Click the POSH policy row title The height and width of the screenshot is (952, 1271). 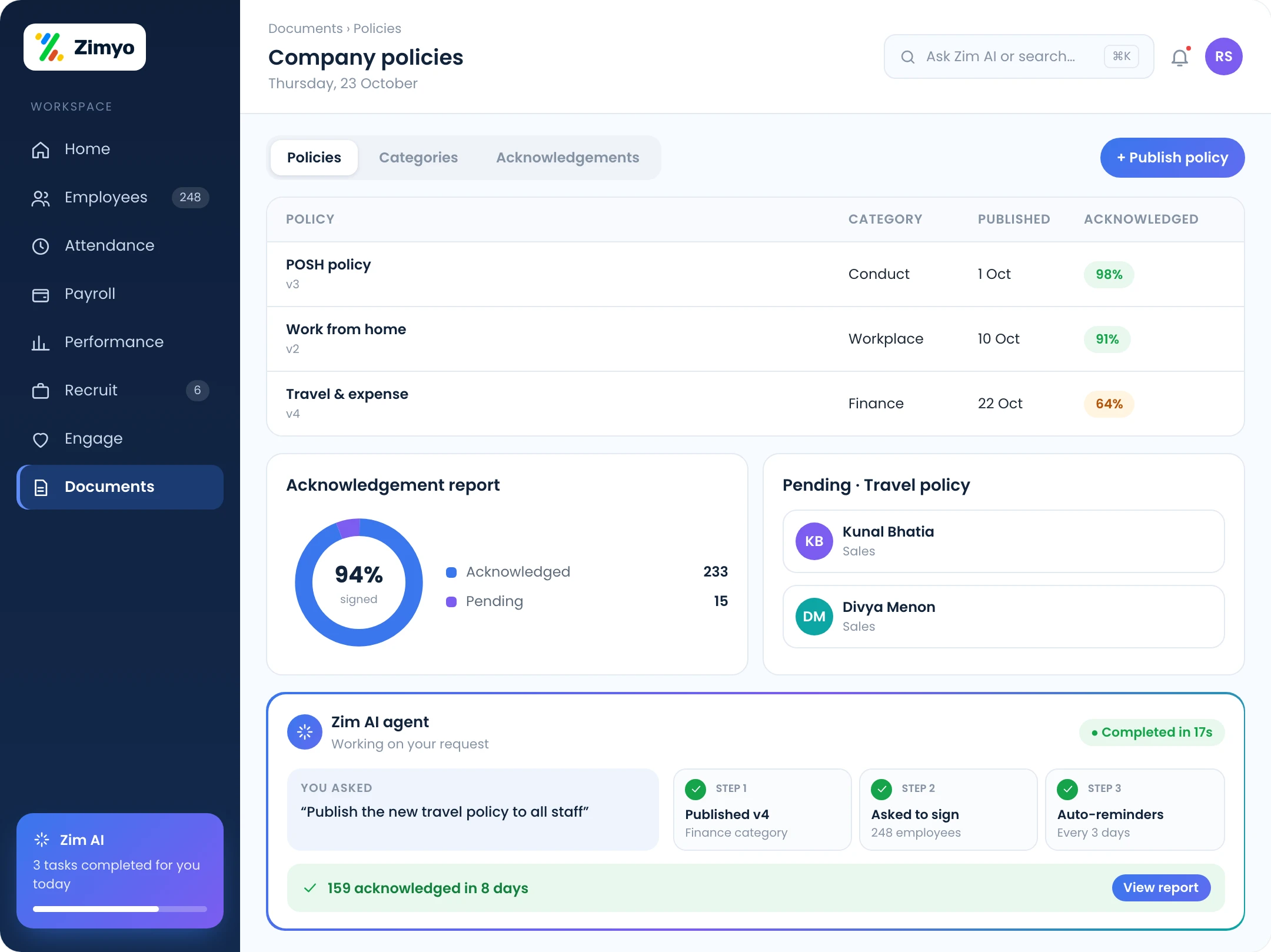[x=328, y=265]
